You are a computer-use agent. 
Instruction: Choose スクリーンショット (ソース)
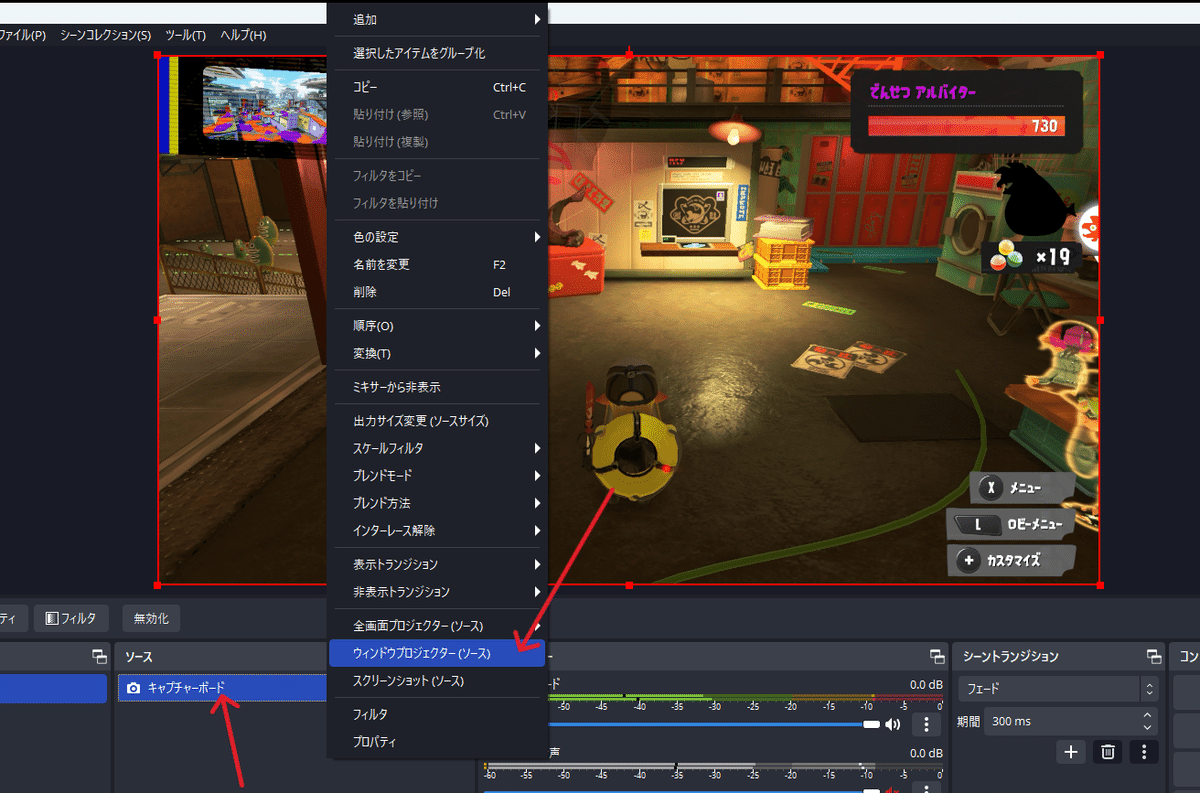[x=438, y=680]
